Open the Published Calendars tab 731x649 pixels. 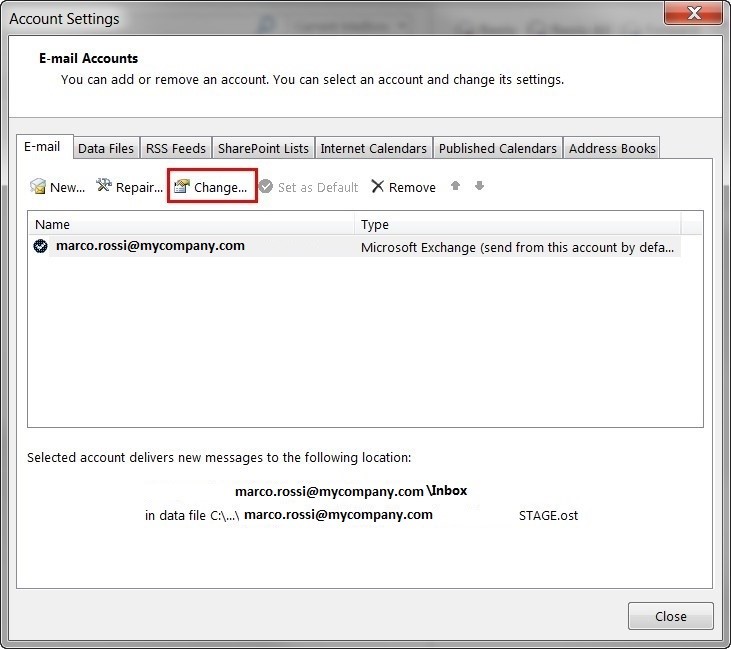[x=497, y=148]
